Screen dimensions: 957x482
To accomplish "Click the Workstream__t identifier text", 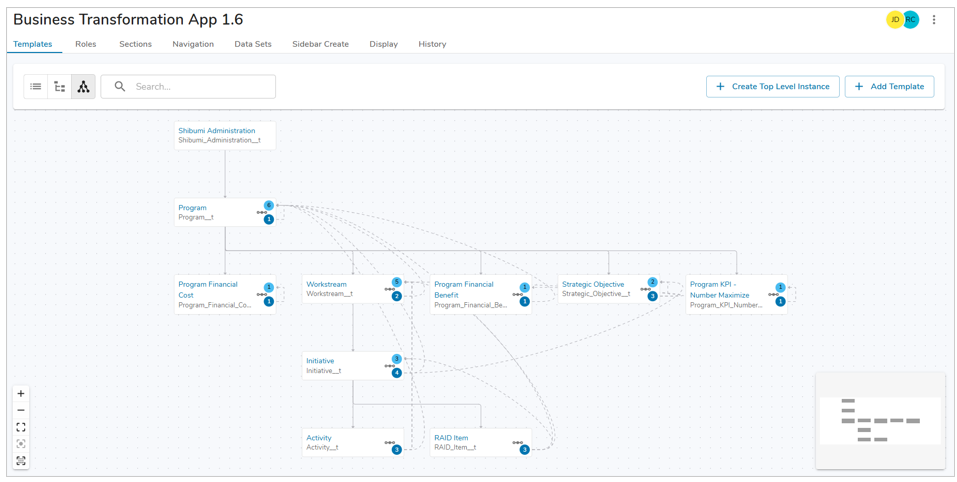I will tap(330, 294).
